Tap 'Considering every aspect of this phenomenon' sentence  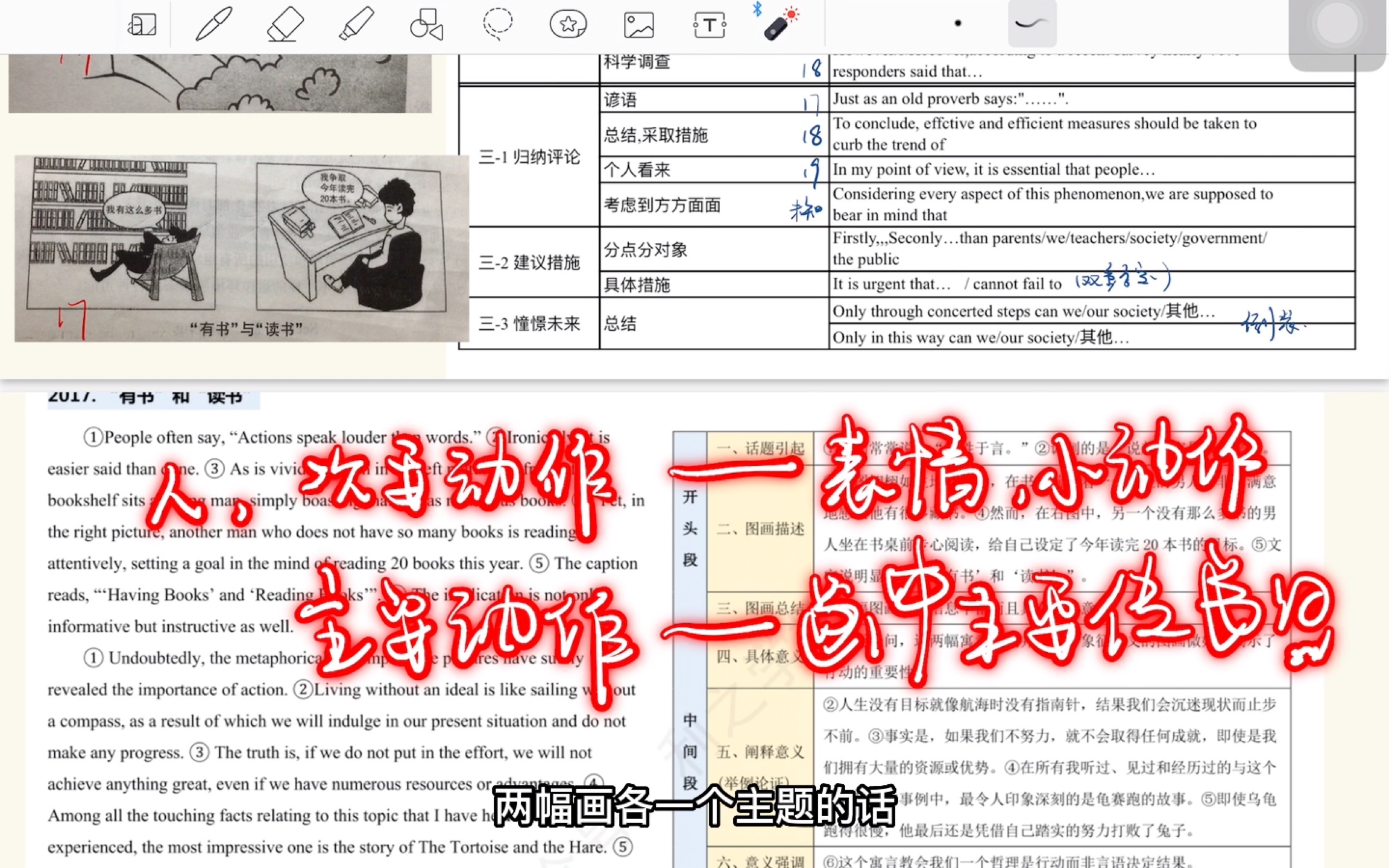point(1053,204)
